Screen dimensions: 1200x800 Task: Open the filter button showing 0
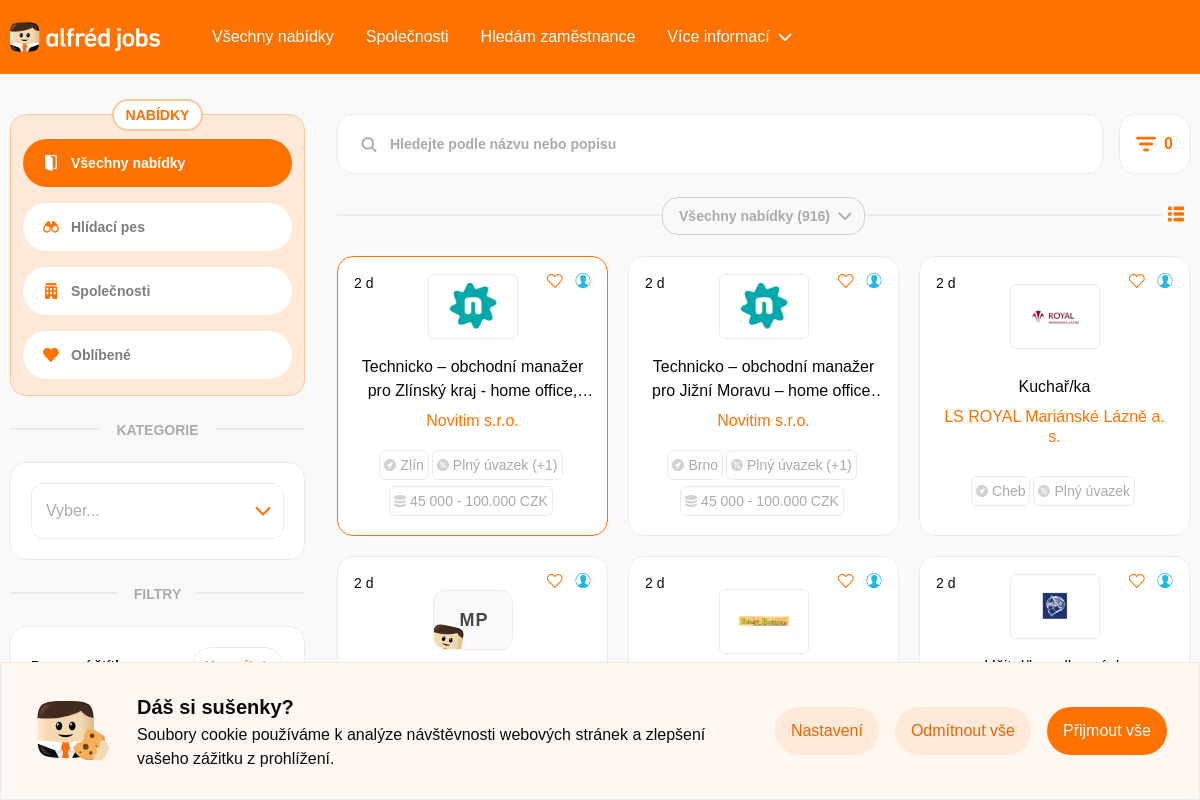click(x=1154, y=144)
